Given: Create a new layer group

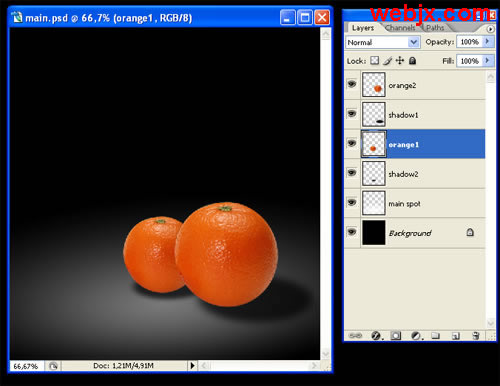Looking at the screenshot, I should click(435, 336).
